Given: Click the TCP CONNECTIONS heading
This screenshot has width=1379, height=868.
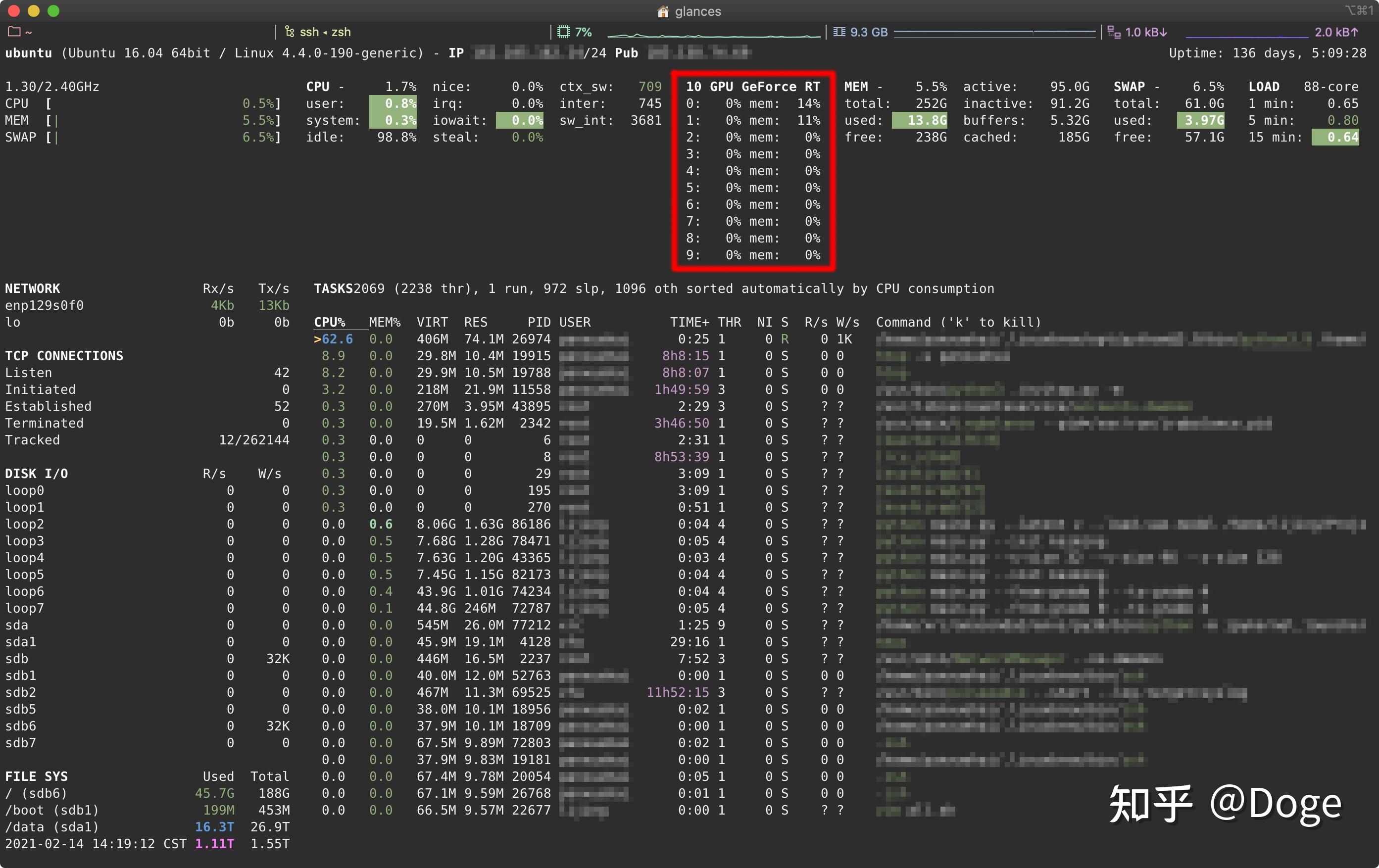Looking at the screenshot, I should coord(64,355).
